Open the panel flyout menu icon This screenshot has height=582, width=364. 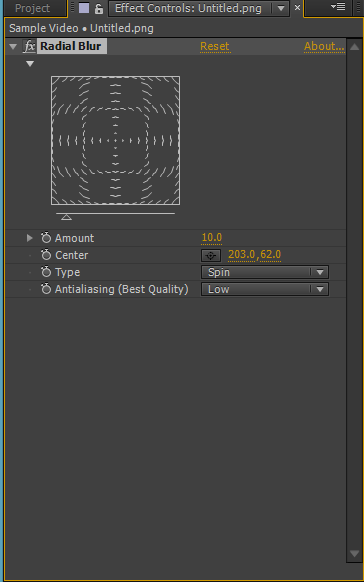pyautogui.click(x=338, y=7)
